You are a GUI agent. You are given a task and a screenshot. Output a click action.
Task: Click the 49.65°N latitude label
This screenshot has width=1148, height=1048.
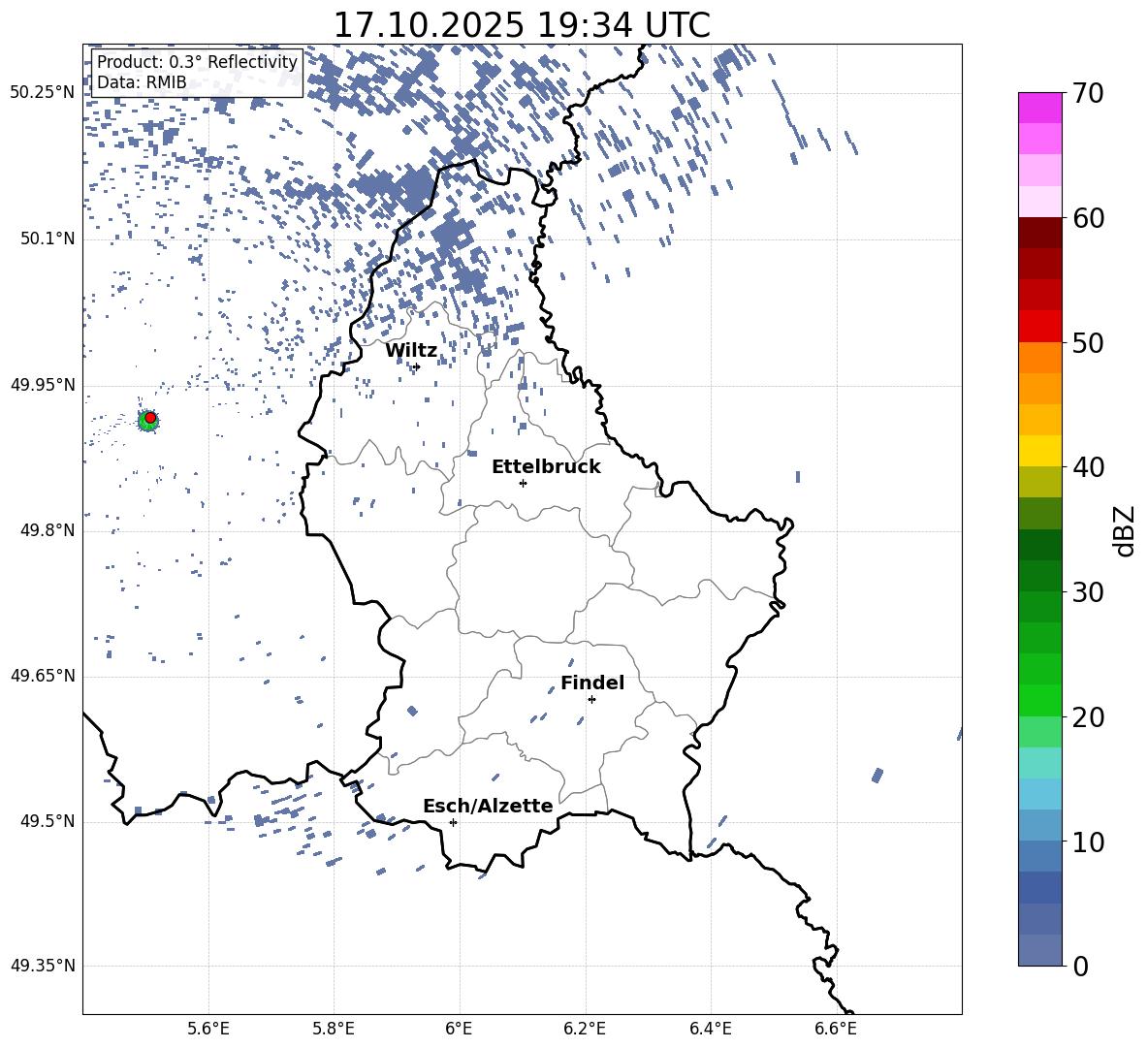pos(43,676)
